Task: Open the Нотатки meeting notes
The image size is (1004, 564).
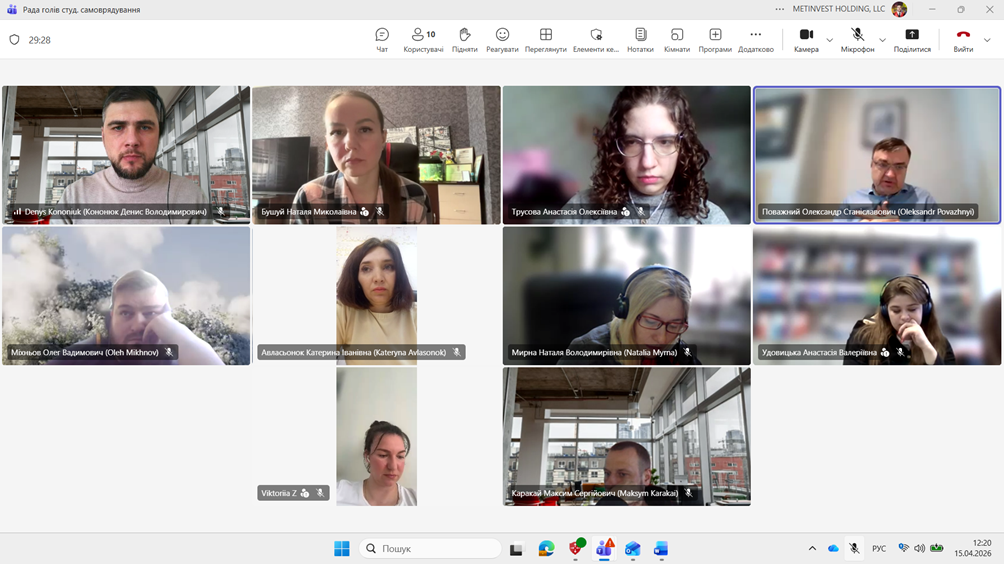Action: (x=640, y=39)
